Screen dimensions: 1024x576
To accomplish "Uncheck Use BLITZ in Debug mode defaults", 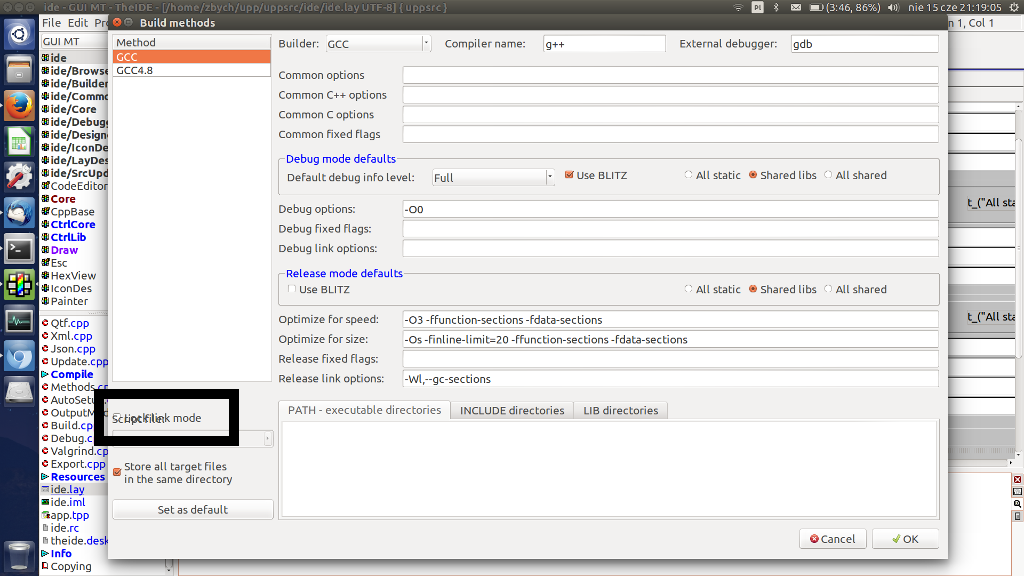I will click(570, 176).
